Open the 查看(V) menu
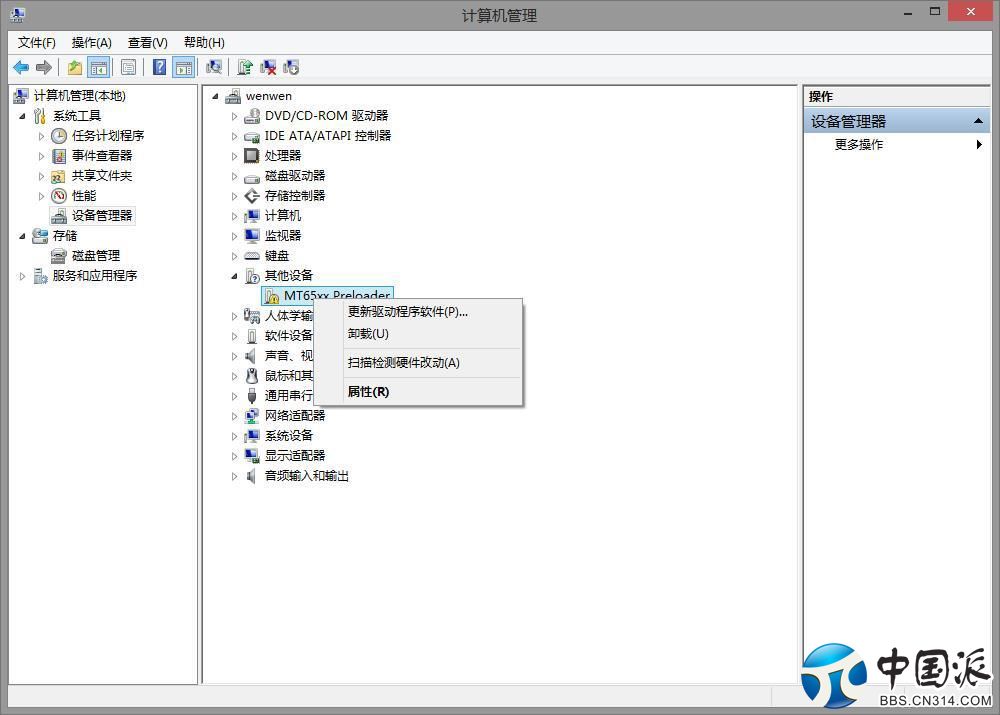 coord(147,43)
